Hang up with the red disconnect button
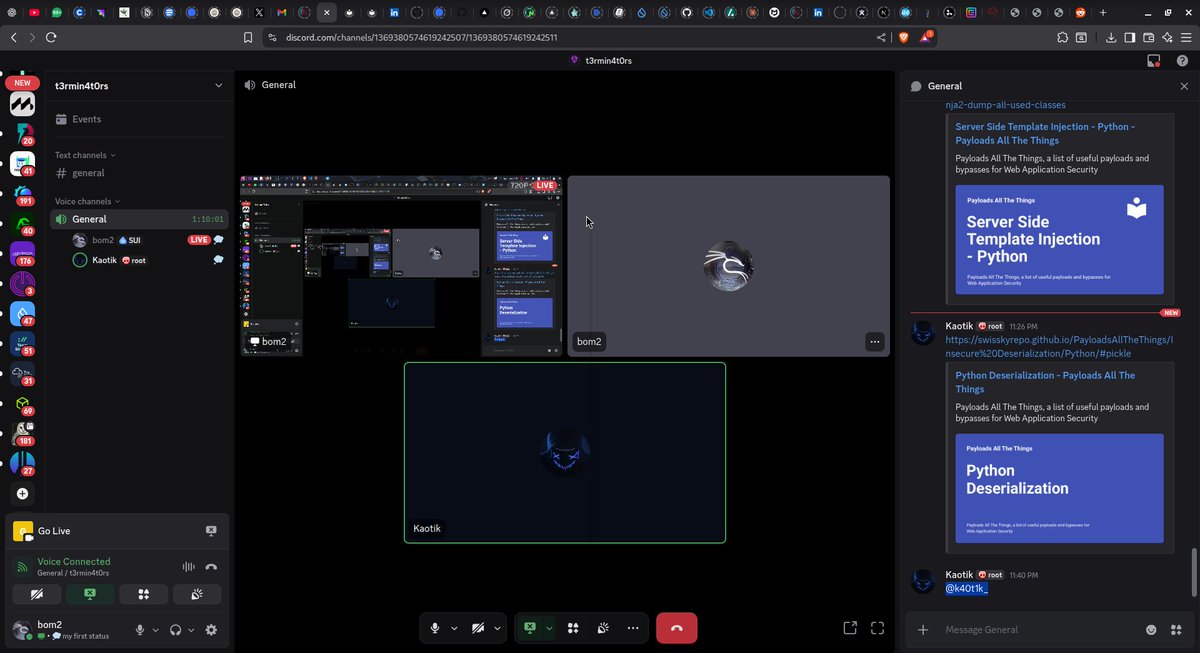The width and height of the screenshot is (1200, 653). click(676, 628)
